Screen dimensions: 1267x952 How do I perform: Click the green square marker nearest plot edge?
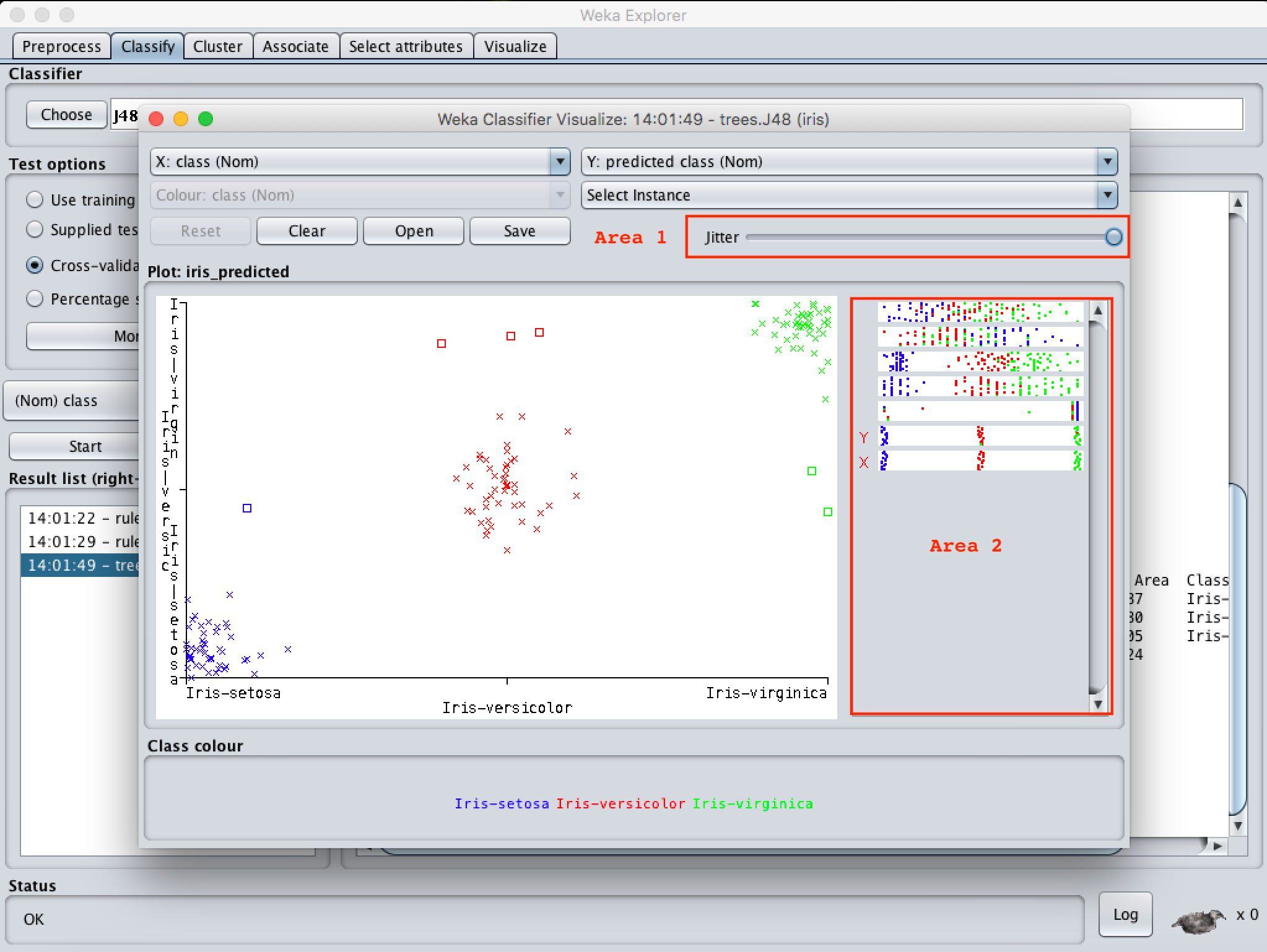click(x=828, y=512)
